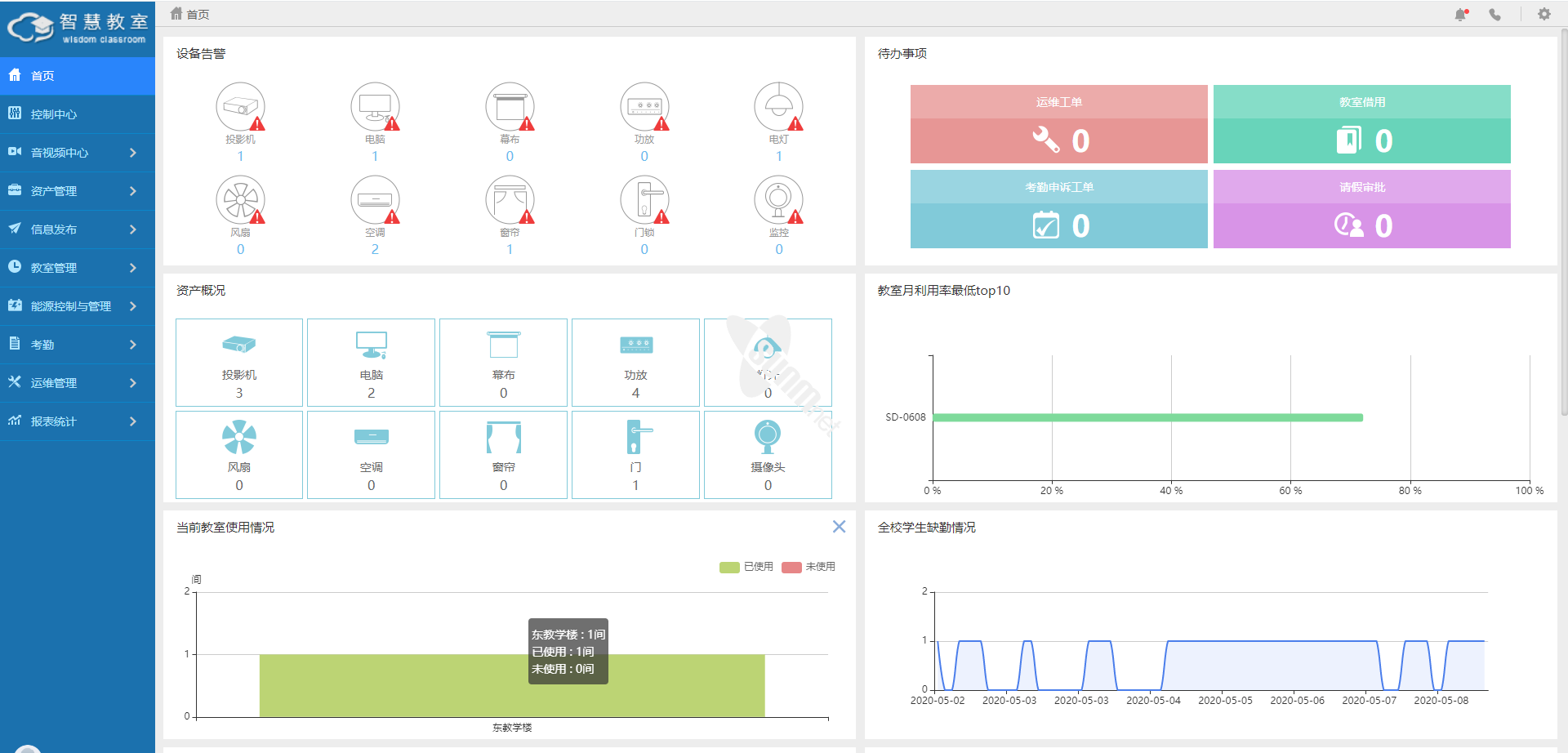Expand the 音视频中心 sidebar menu

click(78, 153)
